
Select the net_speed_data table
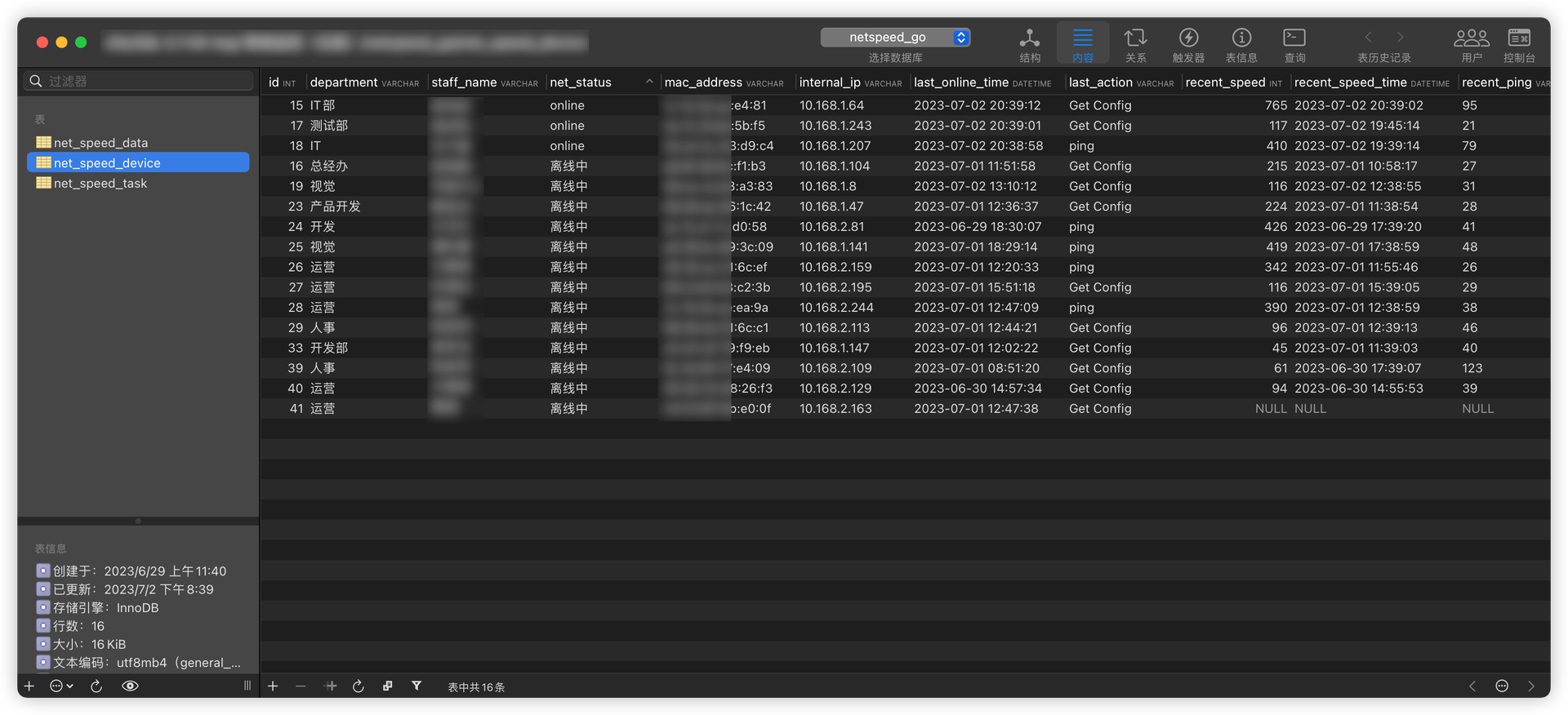click(100, 143)
